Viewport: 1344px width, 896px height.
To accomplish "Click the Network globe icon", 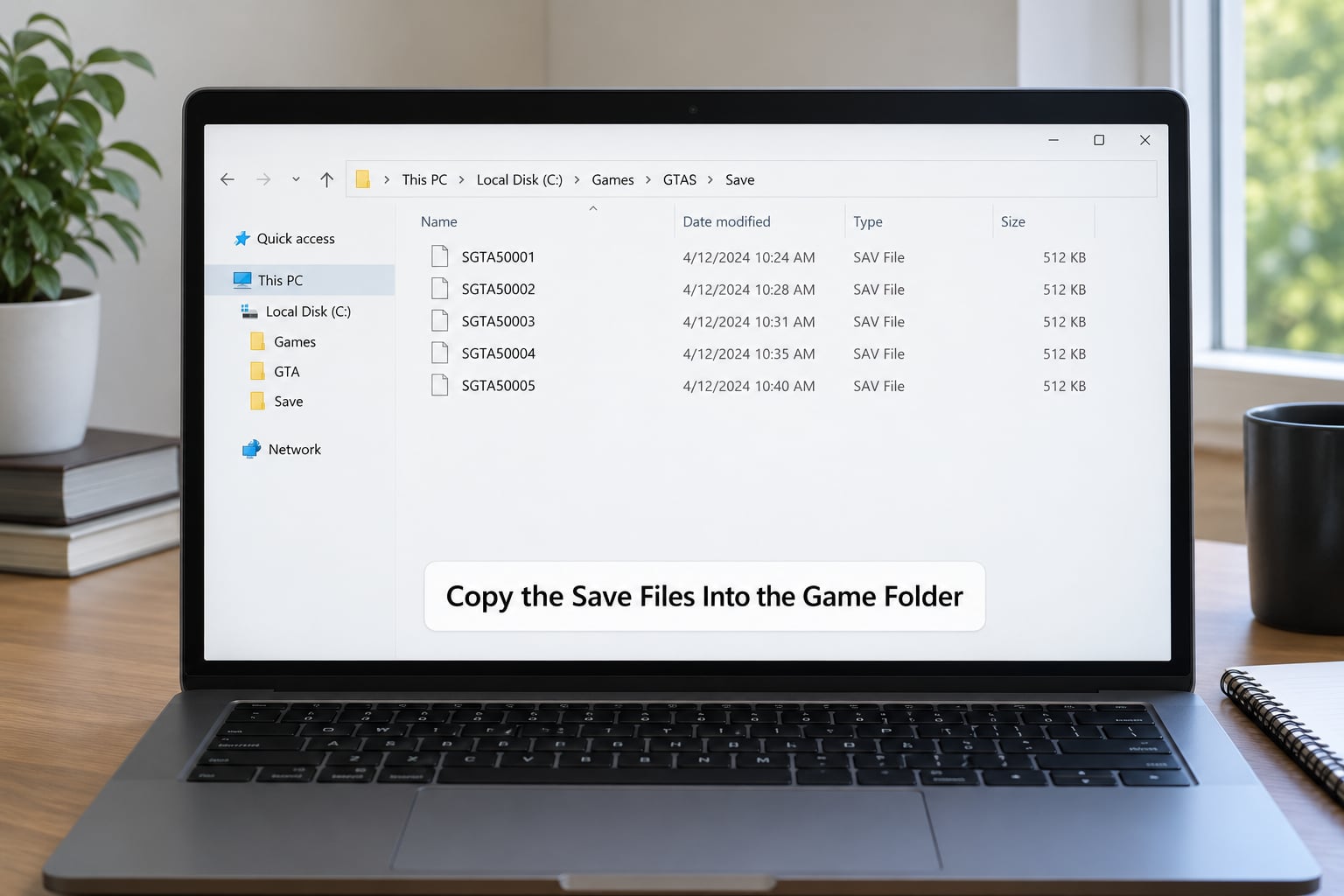I will (x=251, y=449).
